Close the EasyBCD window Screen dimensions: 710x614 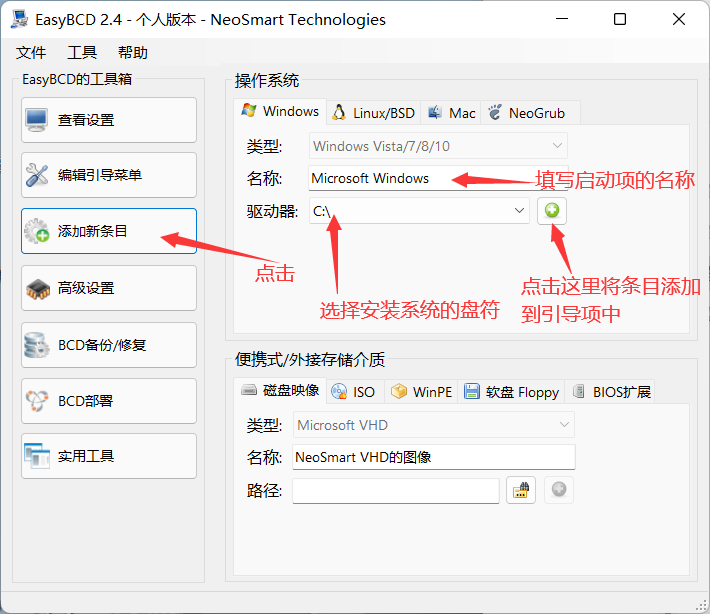(x=679, y=19)
